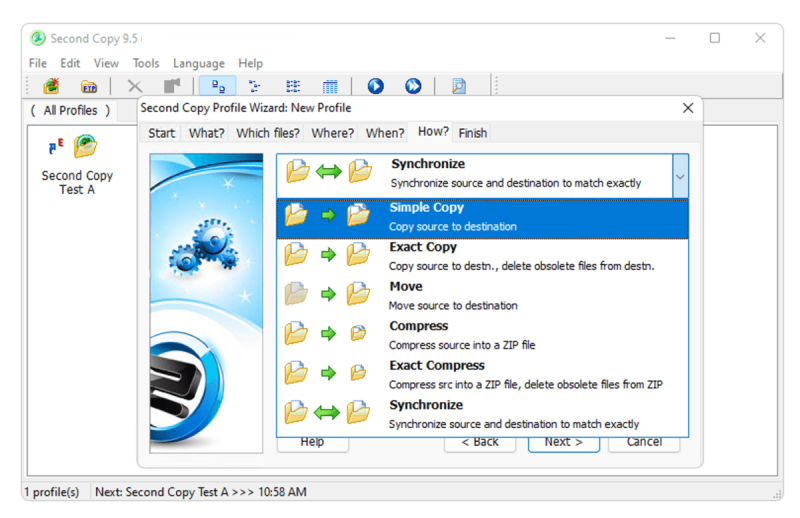Go to the When? wizard tab
This screenshot has width=800, height=518.
(385, 133)
